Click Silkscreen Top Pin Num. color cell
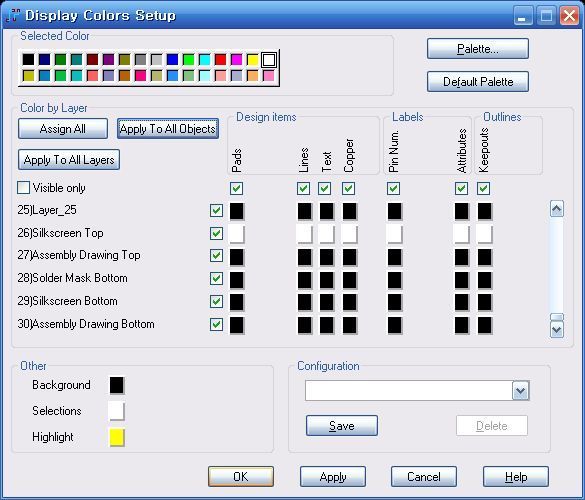Image resolution: width=585 pixels, height=500 pixels. click(395, 234)
